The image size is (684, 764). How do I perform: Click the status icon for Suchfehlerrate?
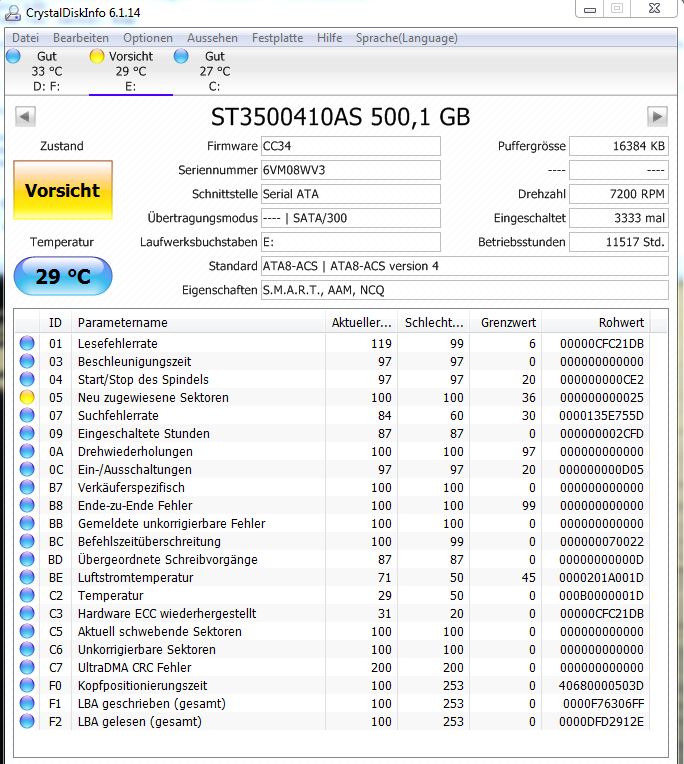tap(27, 415)
